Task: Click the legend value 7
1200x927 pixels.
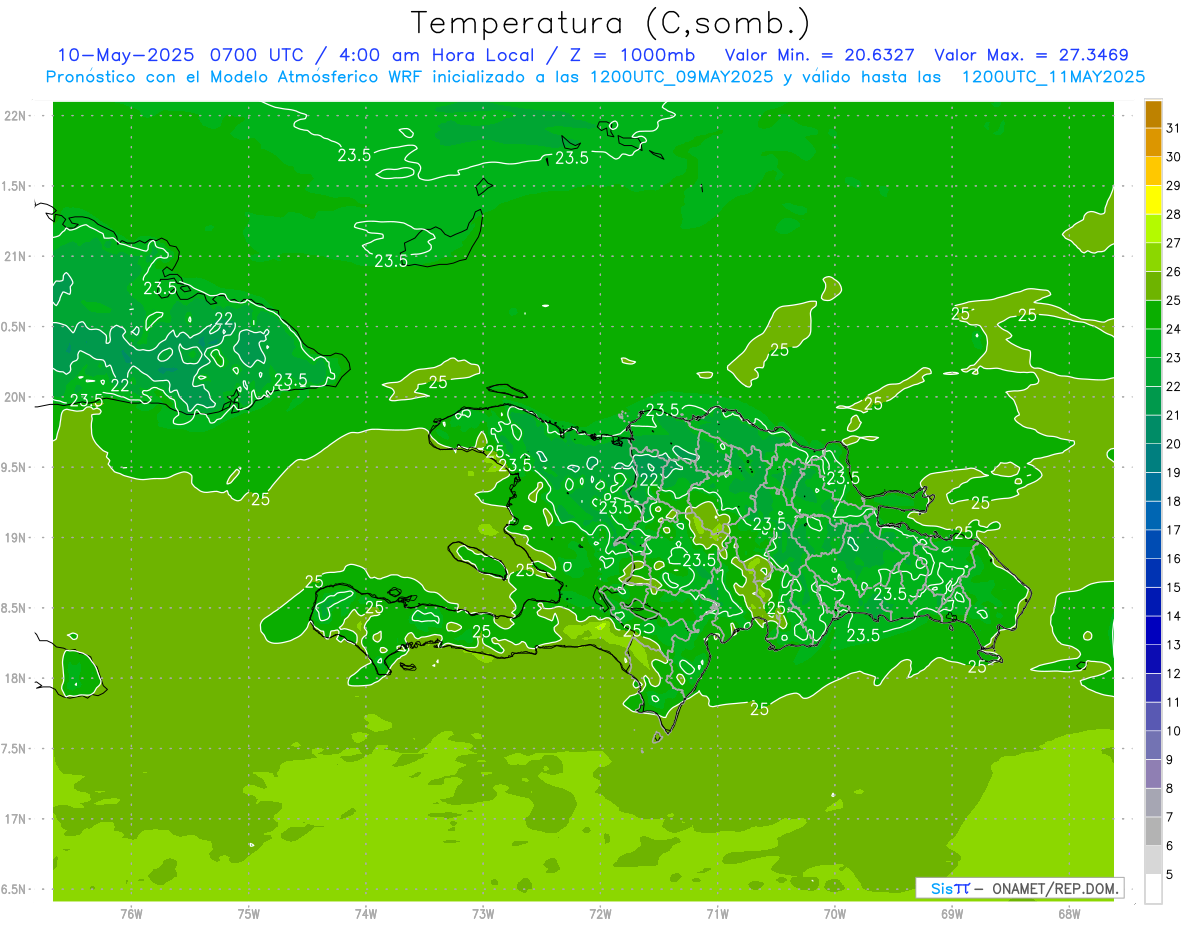Action: click(x=1170, y=817)
